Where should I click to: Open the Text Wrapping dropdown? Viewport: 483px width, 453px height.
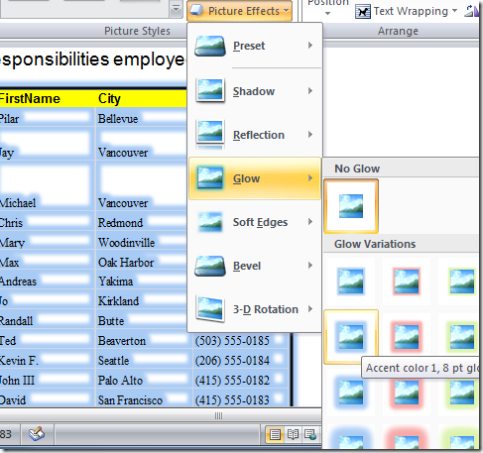click(406, 12)
